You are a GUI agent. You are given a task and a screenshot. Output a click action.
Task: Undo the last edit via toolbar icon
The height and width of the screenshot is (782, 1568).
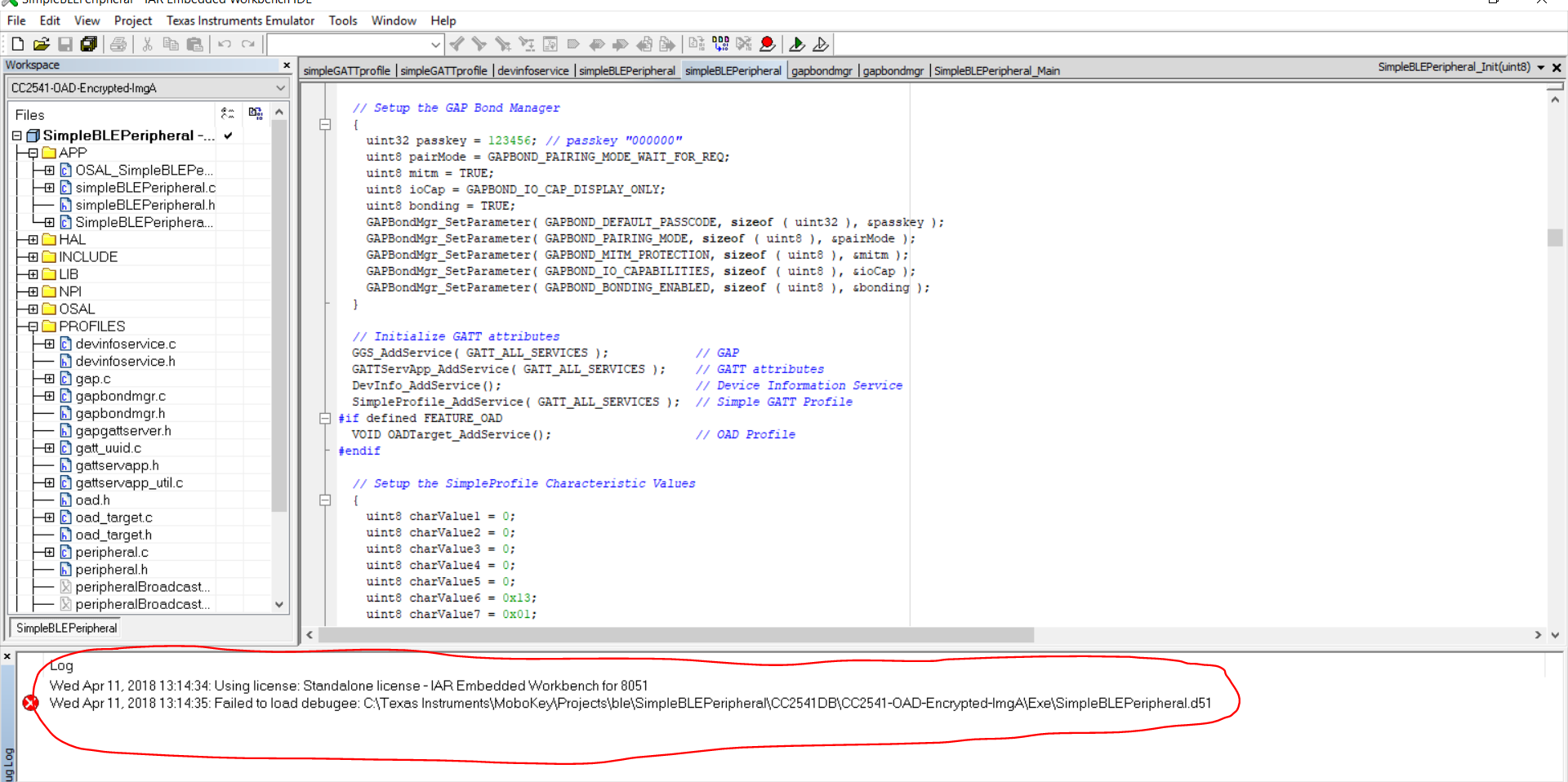coord(225,44)
